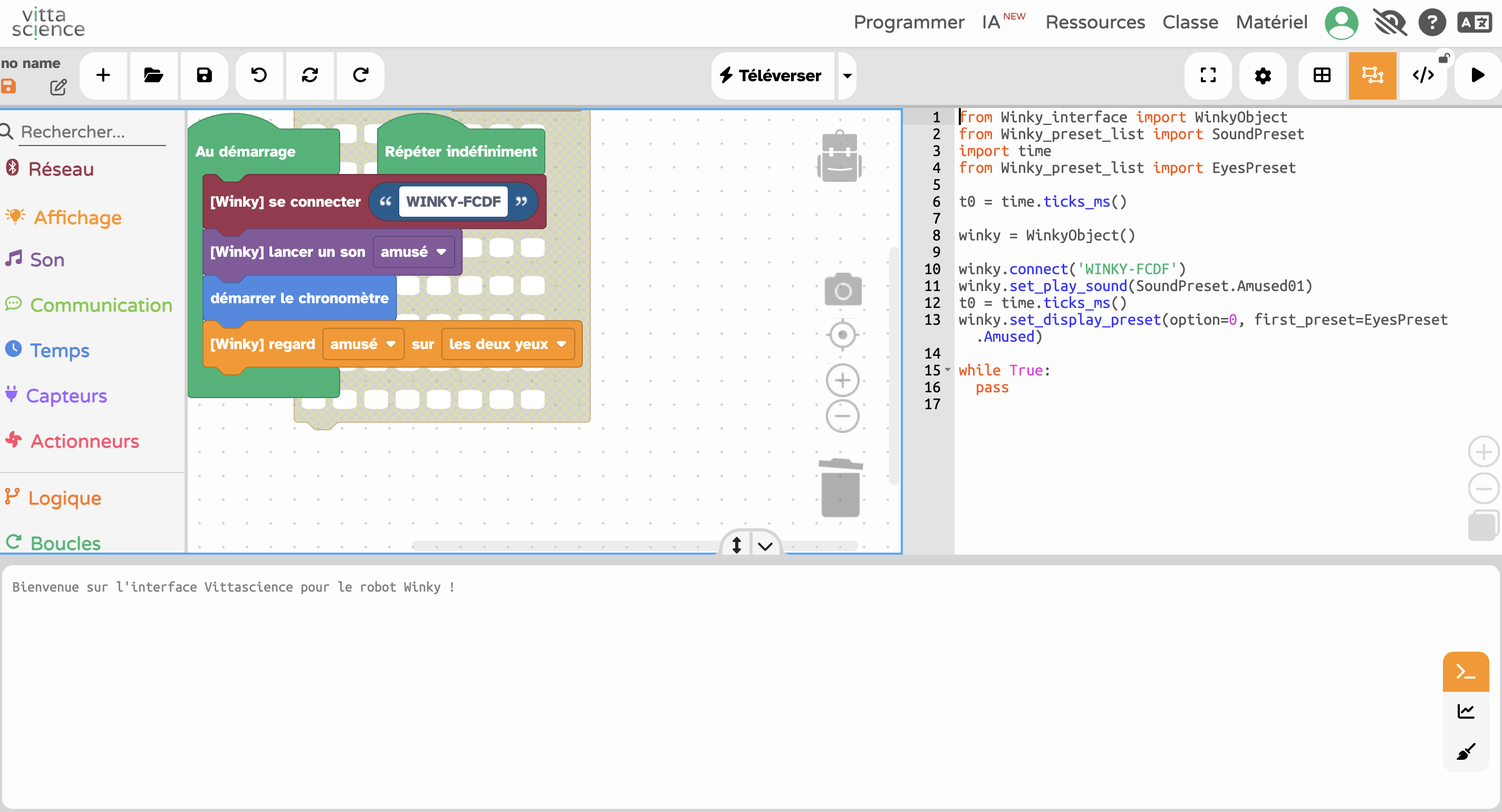Screen dimensions: 1502x812
Task: Click the unlock padlock on the code button
Action: point(1443,57)
